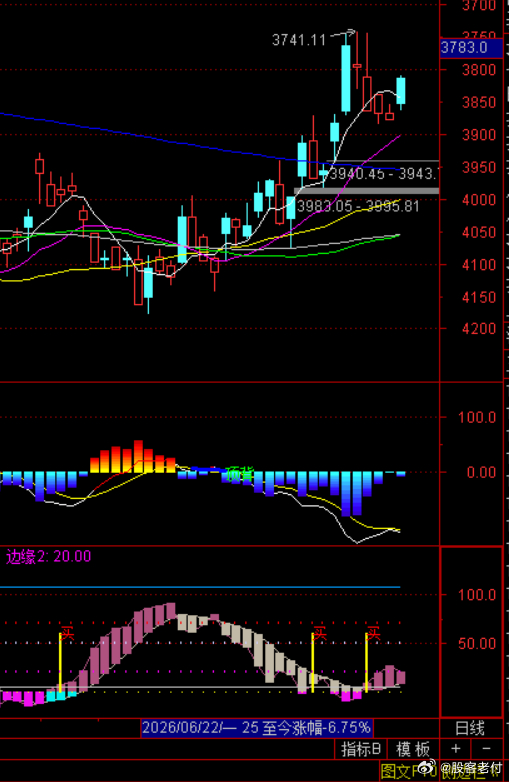This screenshot has height=782, width=509.
Task: Click the middle 买 signal marker
Action: click(320, 634)
